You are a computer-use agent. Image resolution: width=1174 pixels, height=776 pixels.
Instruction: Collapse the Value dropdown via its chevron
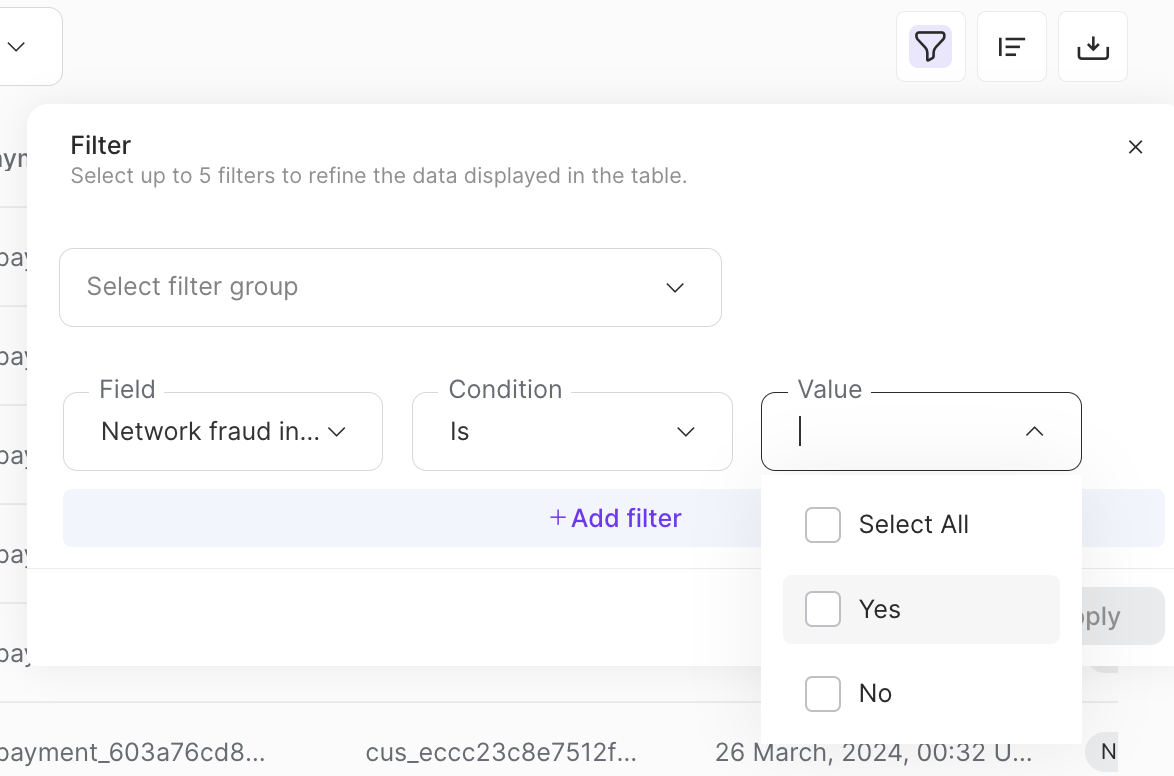1035,431
